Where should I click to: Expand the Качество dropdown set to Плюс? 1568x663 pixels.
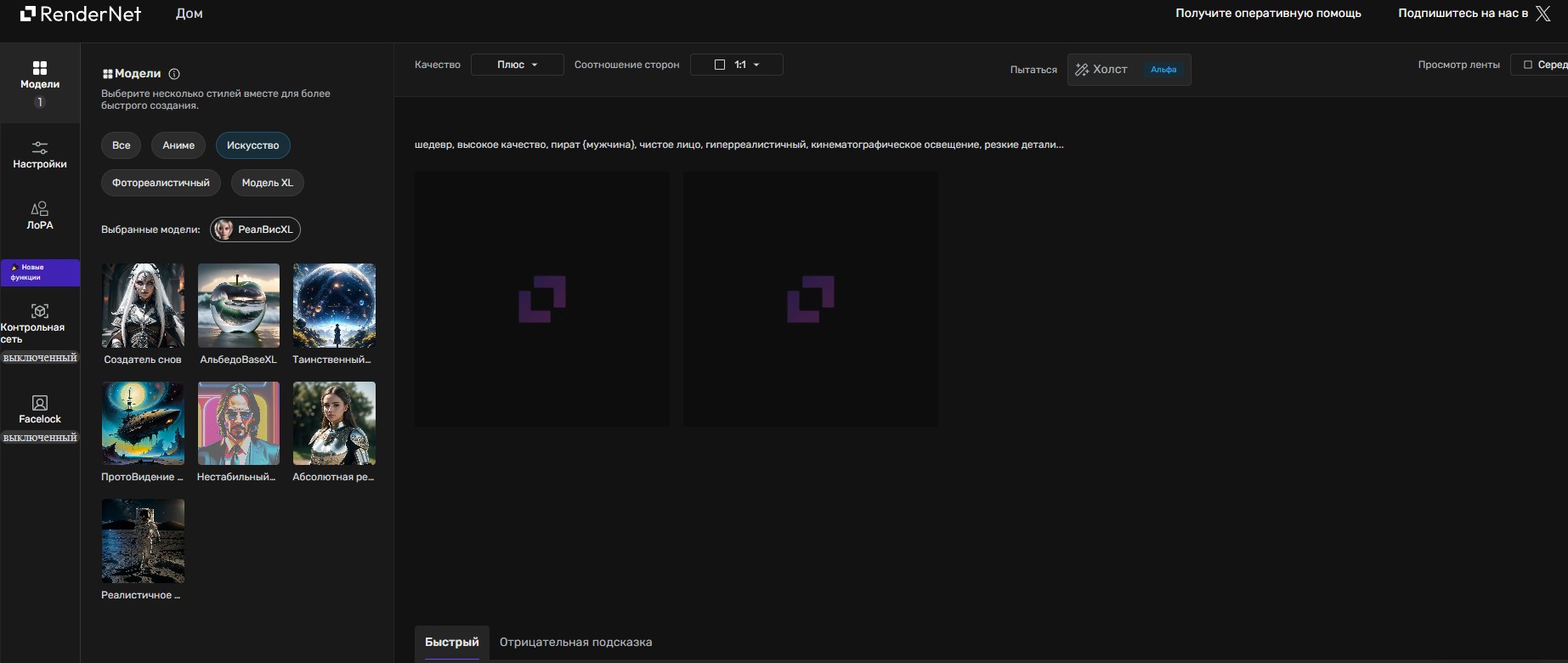pos(517,65)
